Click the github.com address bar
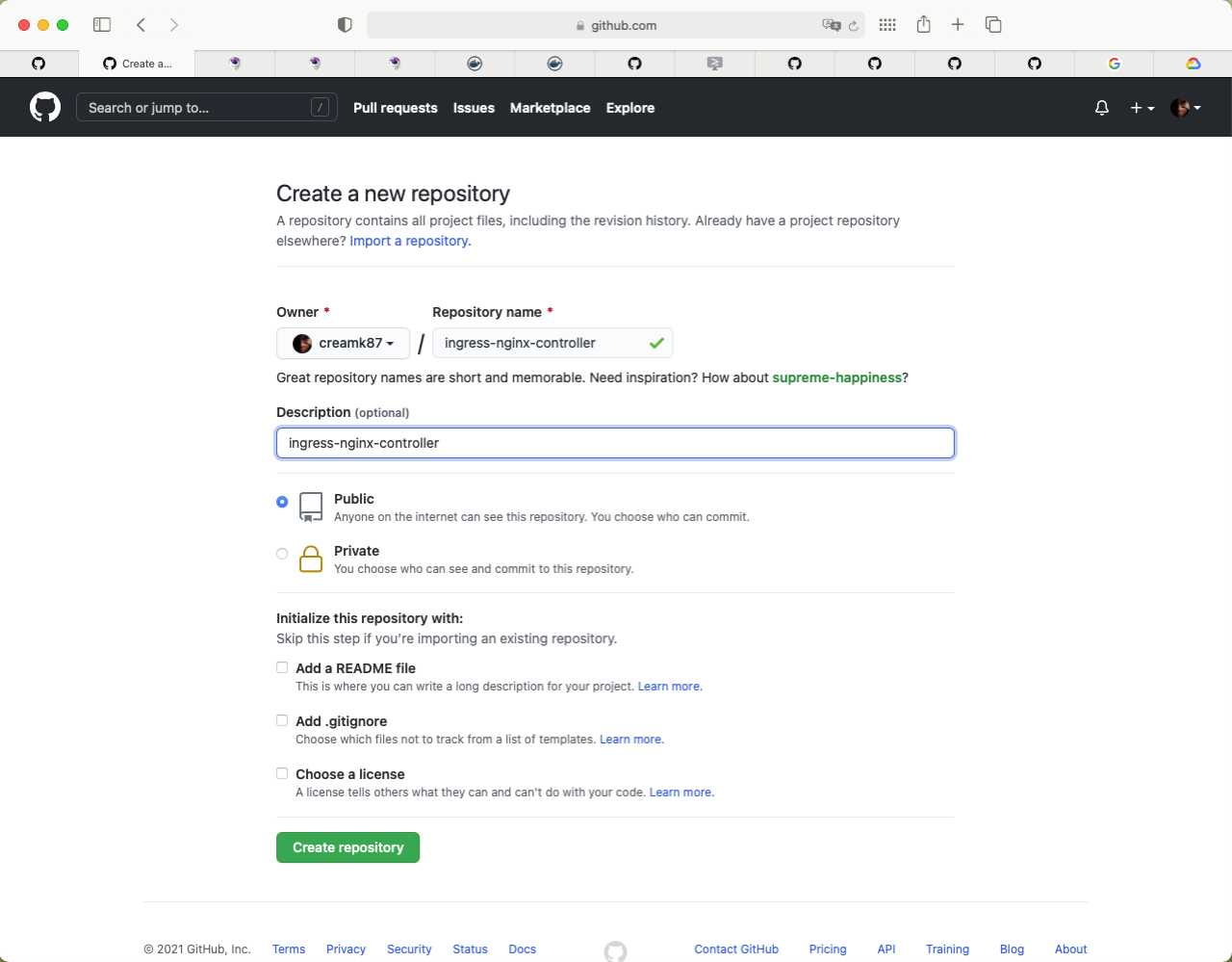The height and width of the screenshot is (962, 1232). tap(616, 26)
